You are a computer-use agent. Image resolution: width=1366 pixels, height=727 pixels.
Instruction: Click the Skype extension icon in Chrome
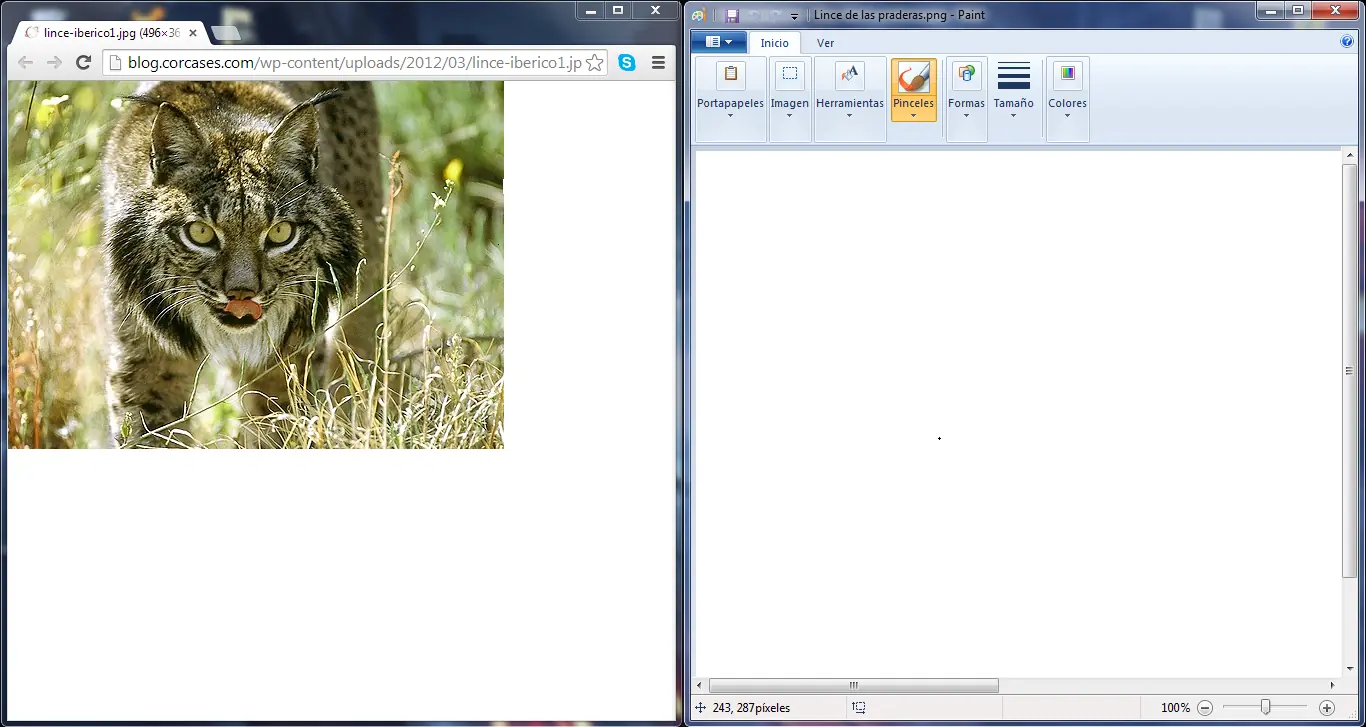pos(627,63)
